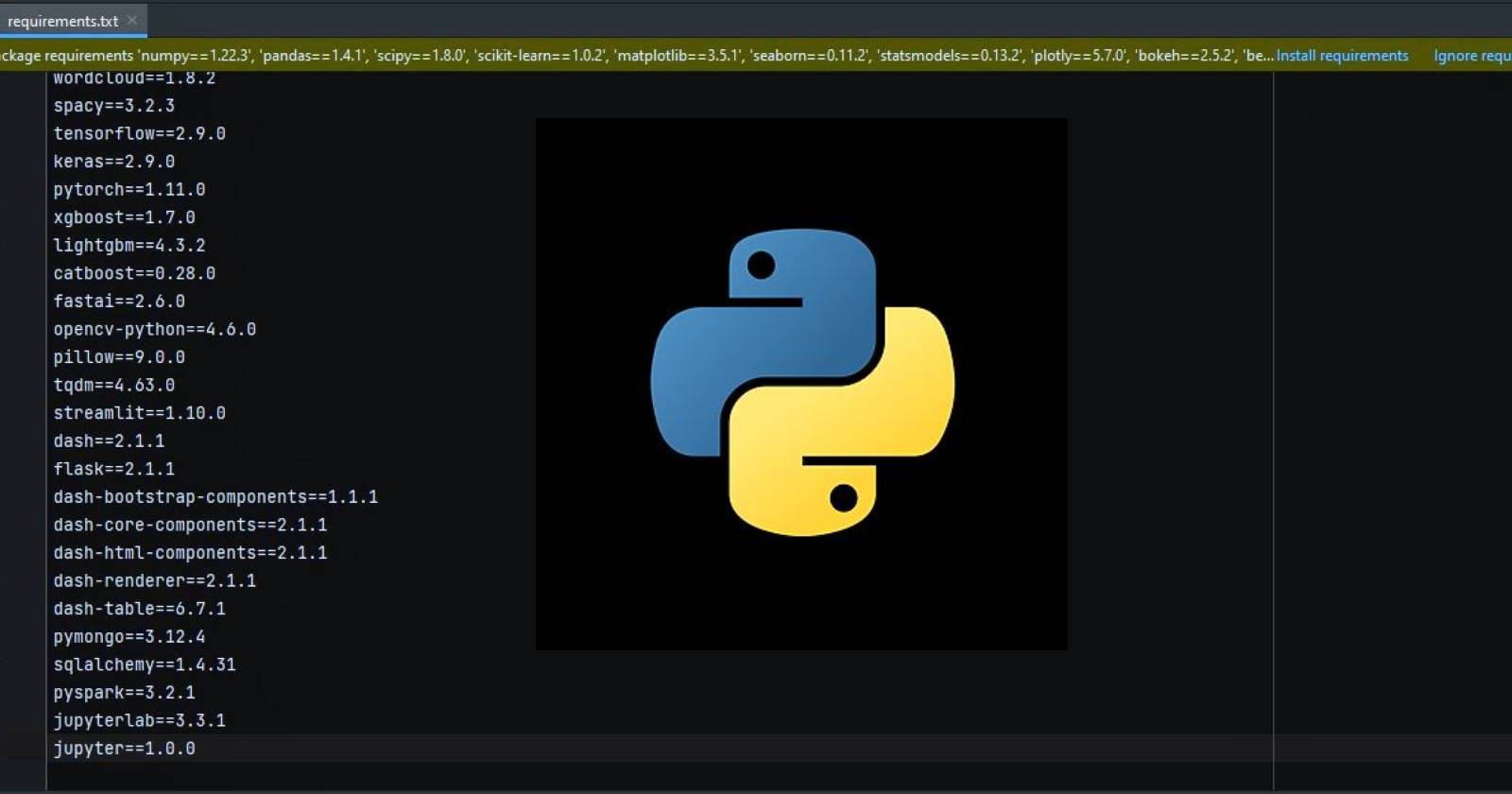Click the dash-table==6.7.1 entry
This screenshot has width=1512, height=794.
coord(139,609)
